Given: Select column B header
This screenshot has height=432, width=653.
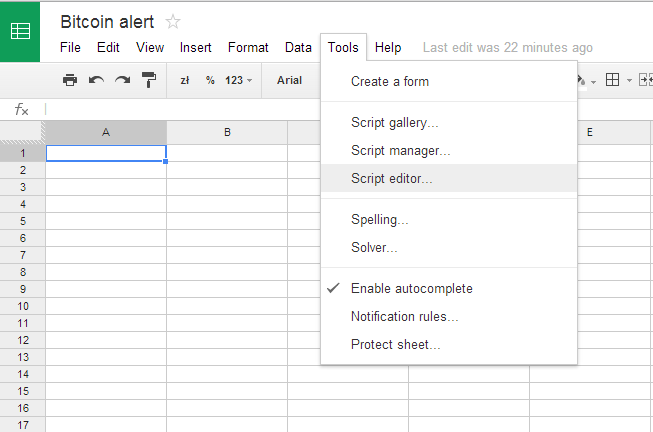Looking at the screenshot, I should tap(227, 132).
